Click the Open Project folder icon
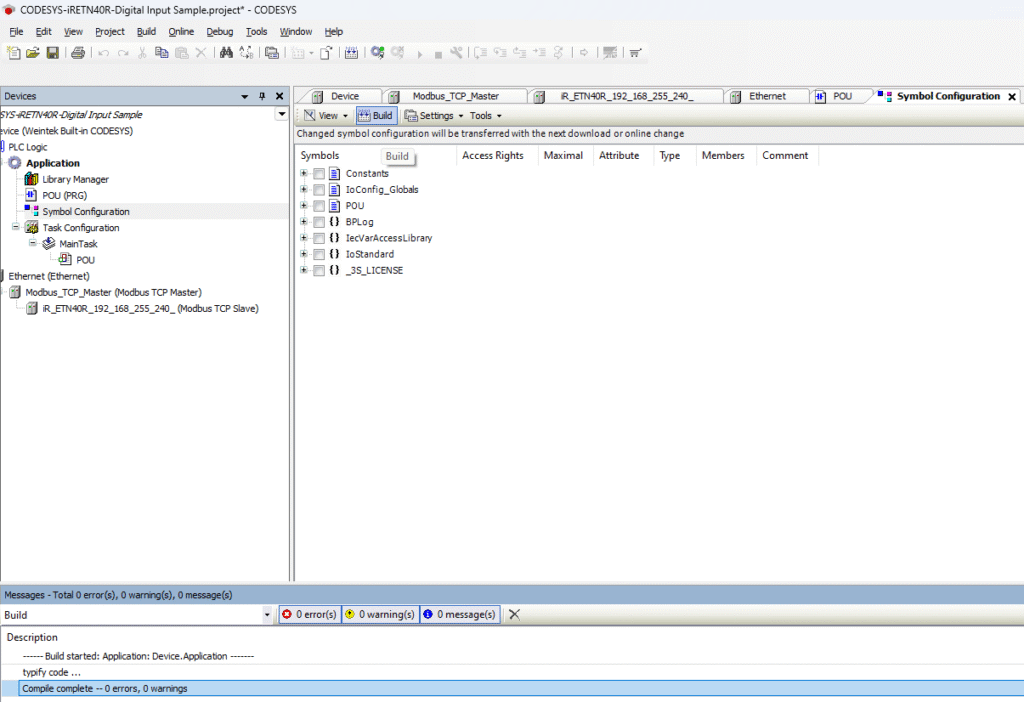The height and width of the screenshot is (702, 1024). click(33, 53)
